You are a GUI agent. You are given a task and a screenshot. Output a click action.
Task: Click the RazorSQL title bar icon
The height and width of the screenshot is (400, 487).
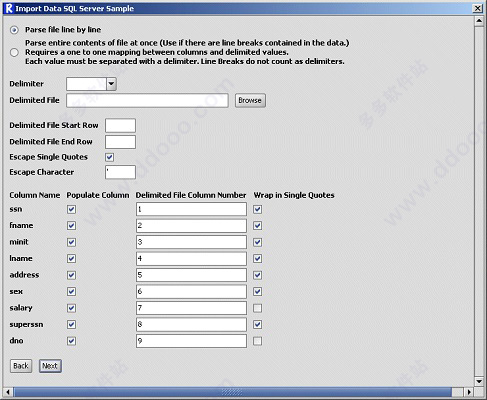(x=9, y=8)
